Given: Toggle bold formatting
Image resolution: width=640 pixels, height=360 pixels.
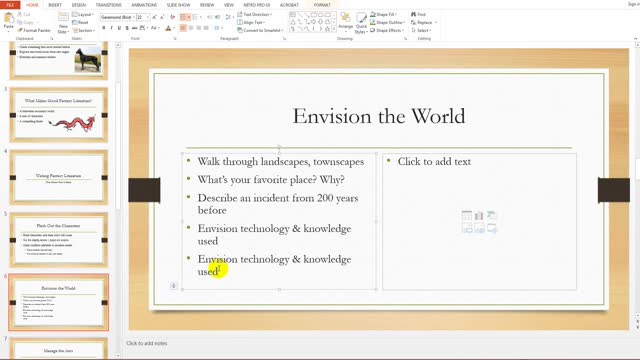Looking at the screenshot, I should tap(104, 28).
